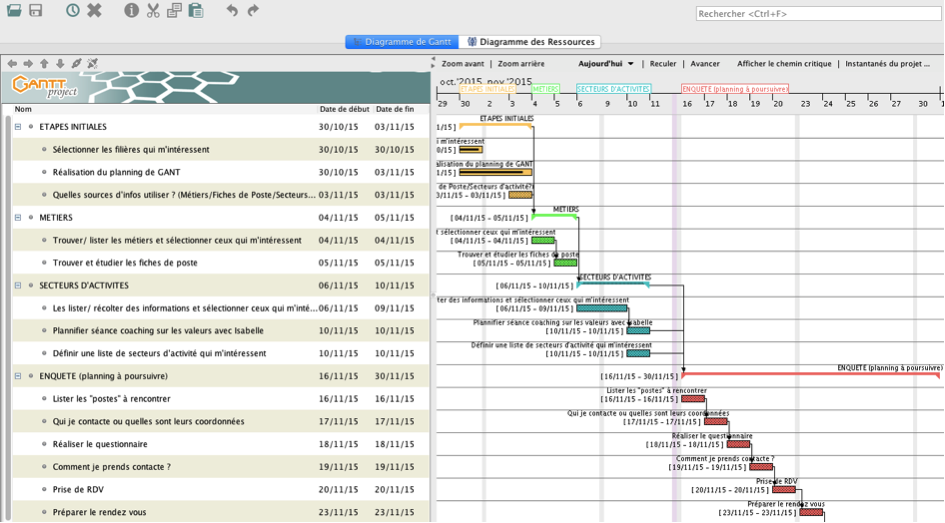Select task Définir une liste de secteurs d'activité
945x523 pixels.
point(159,354)
